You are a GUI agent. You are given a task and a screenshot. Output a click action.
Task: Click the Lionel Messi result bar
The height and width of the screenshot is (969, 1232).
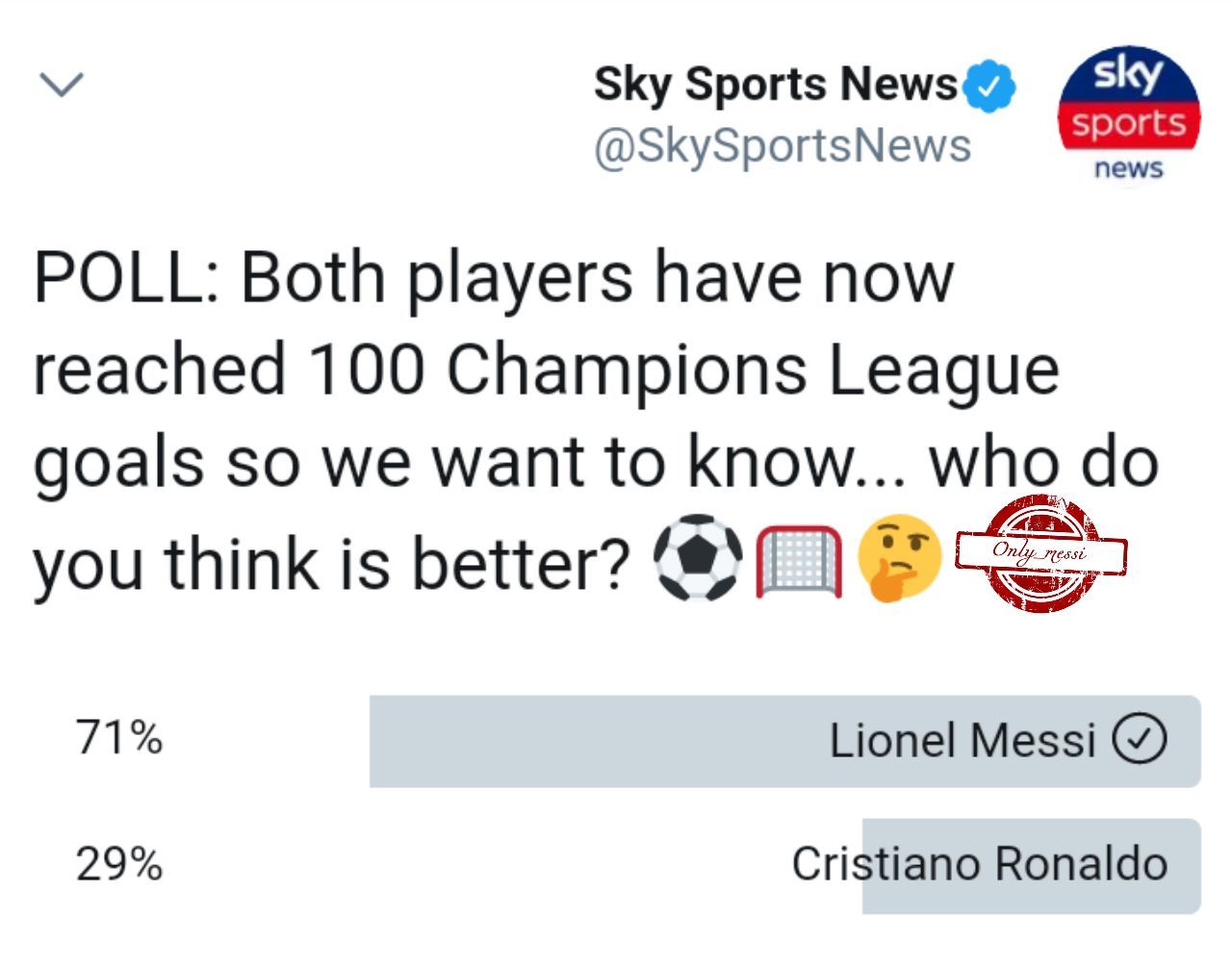click(x=785, y=741)
